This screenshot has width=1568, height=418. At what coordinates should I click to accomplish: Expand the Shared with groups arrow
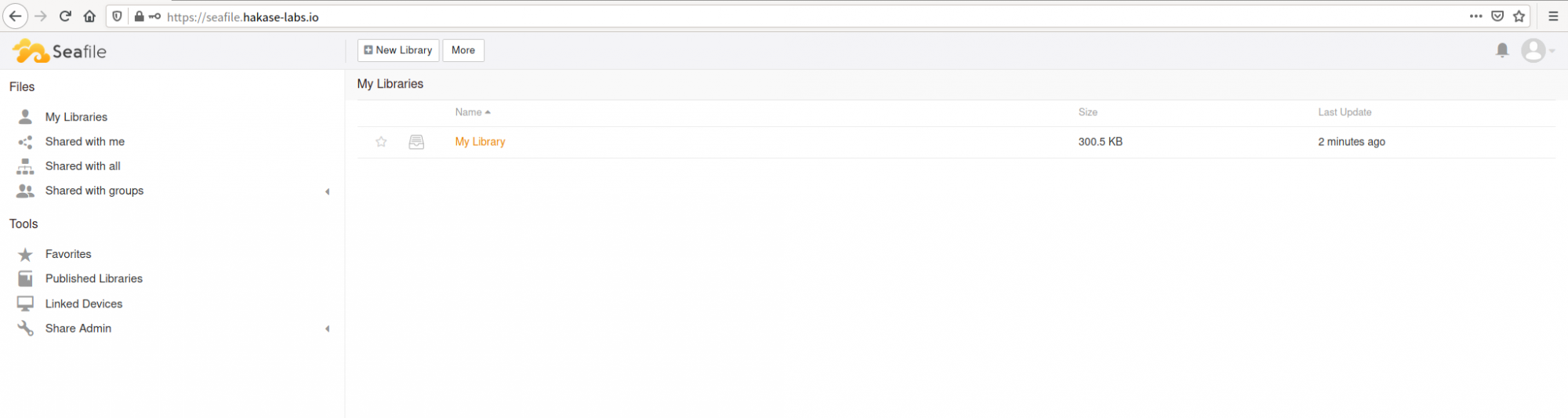(x=328, y=191)
